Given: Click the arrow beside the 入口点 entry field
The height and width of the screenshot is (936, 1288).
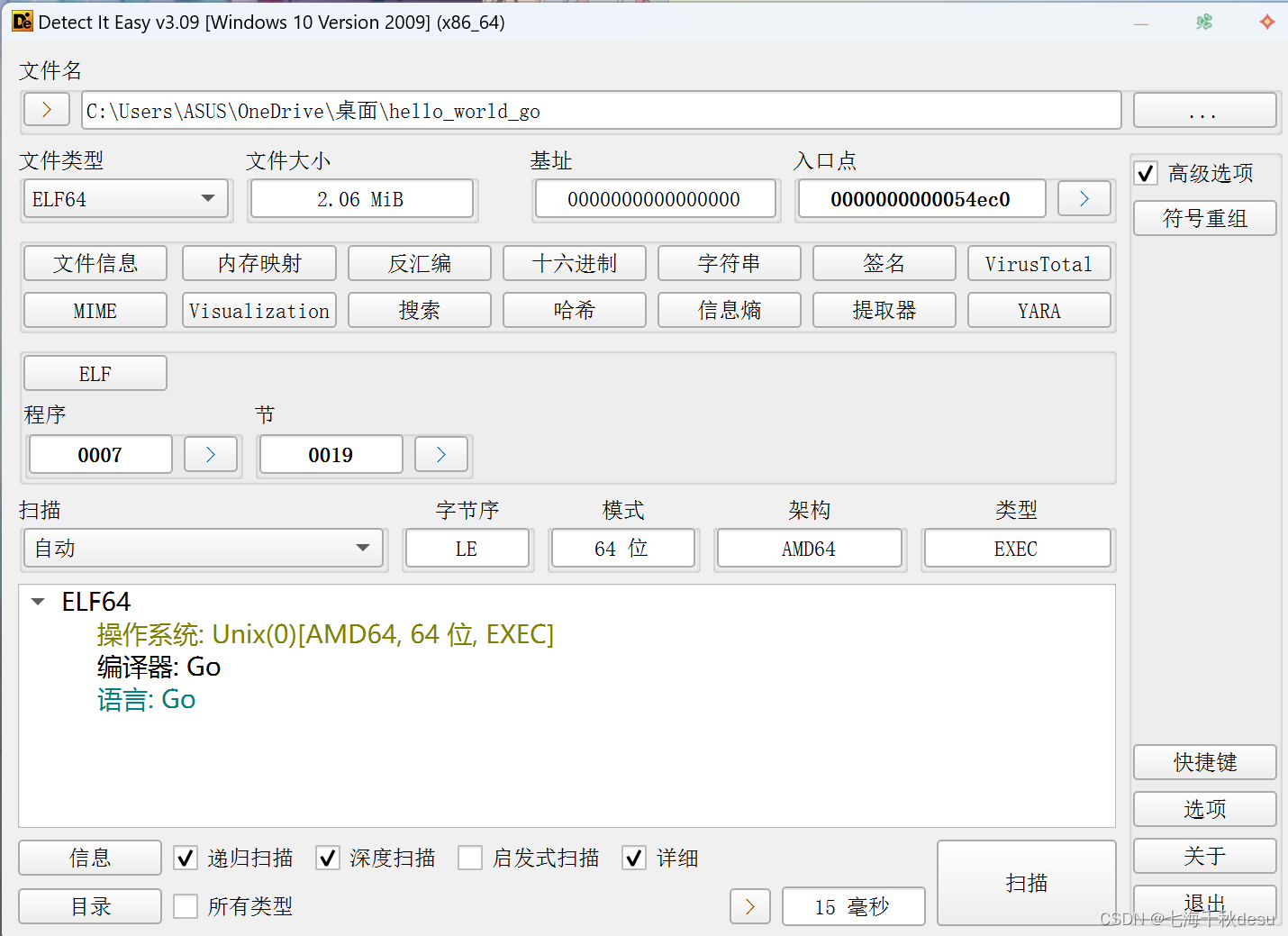Looking at the screenshot, I should [x=1084, y=198].
